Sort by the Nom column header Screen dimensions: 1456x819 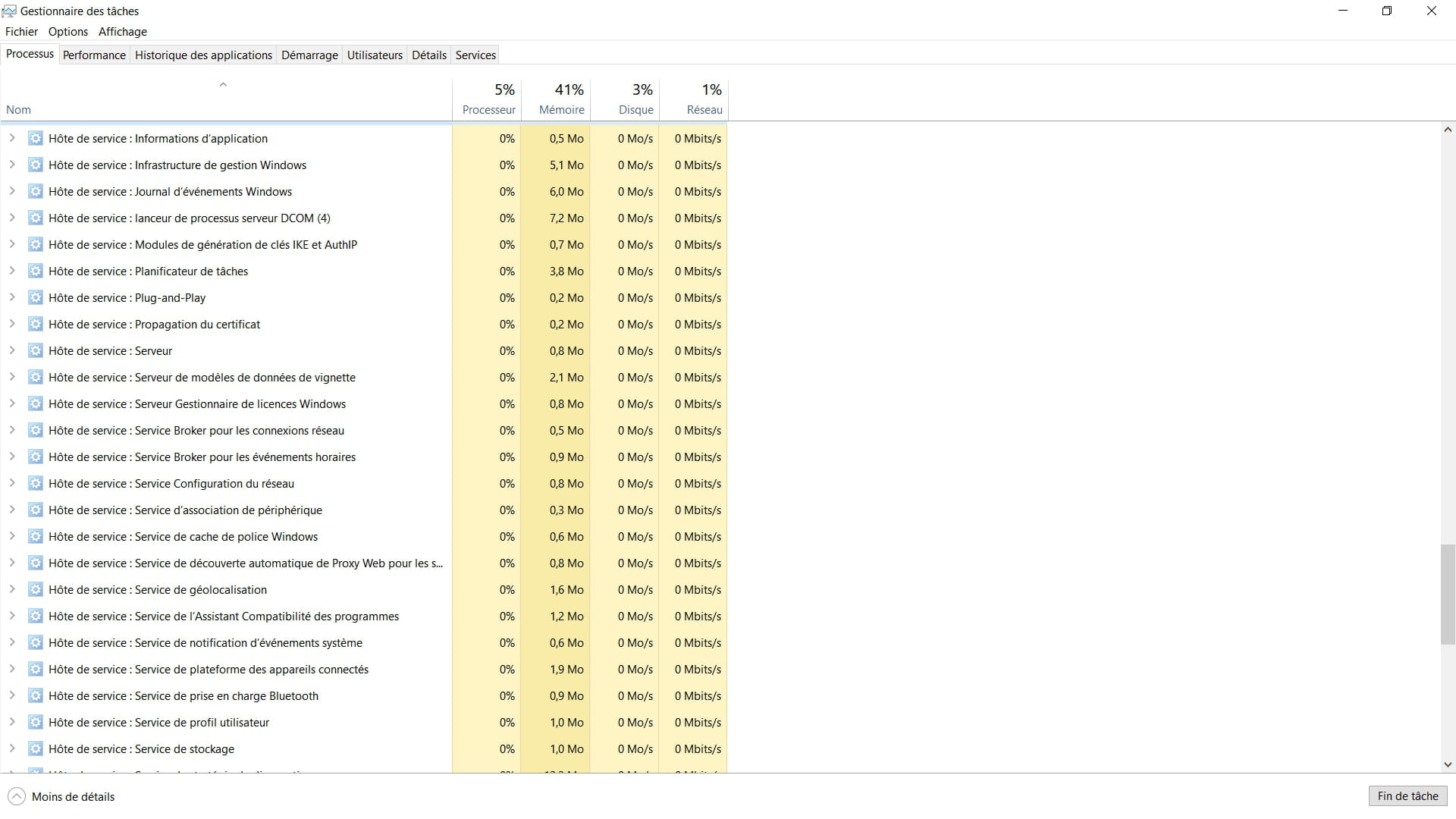pyautogui.click(x=226, y=100)
